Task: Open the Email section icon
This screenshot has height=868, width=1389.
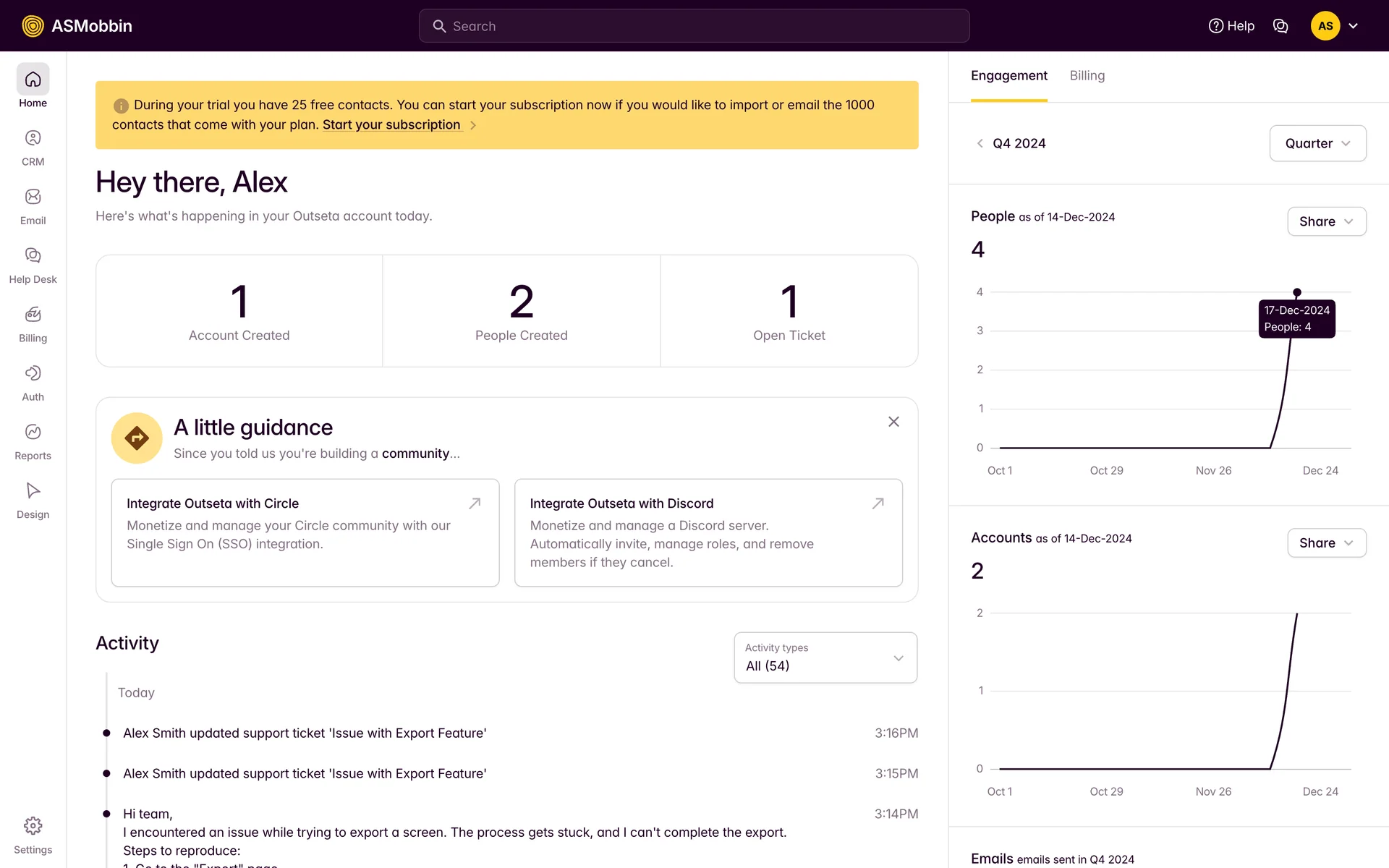Action: pos(33,197)
